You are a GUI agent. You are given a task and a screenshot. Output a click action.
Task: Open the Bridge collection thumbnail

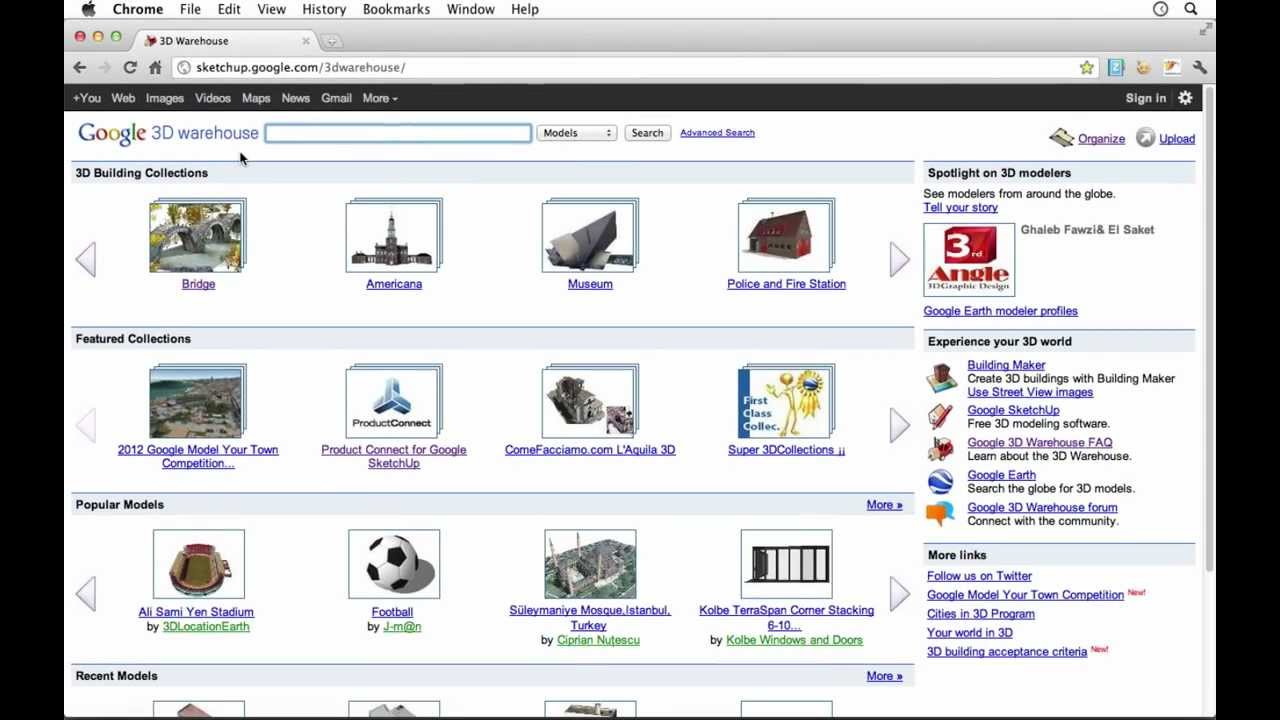(x=197, y=236)
